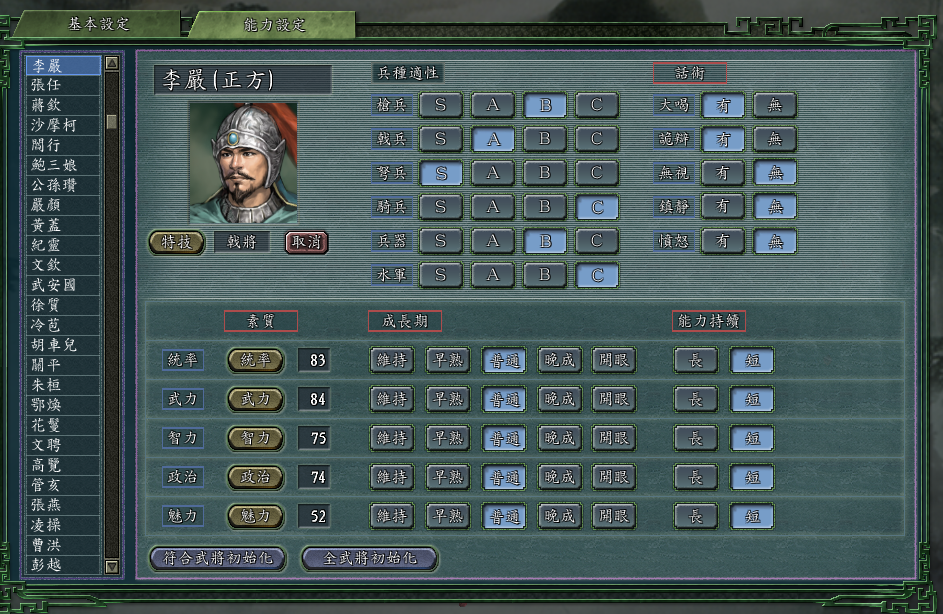This screenshot has width=943, height=614.
Task: Click the 取消 cancel button
Action: click(307, 242)
